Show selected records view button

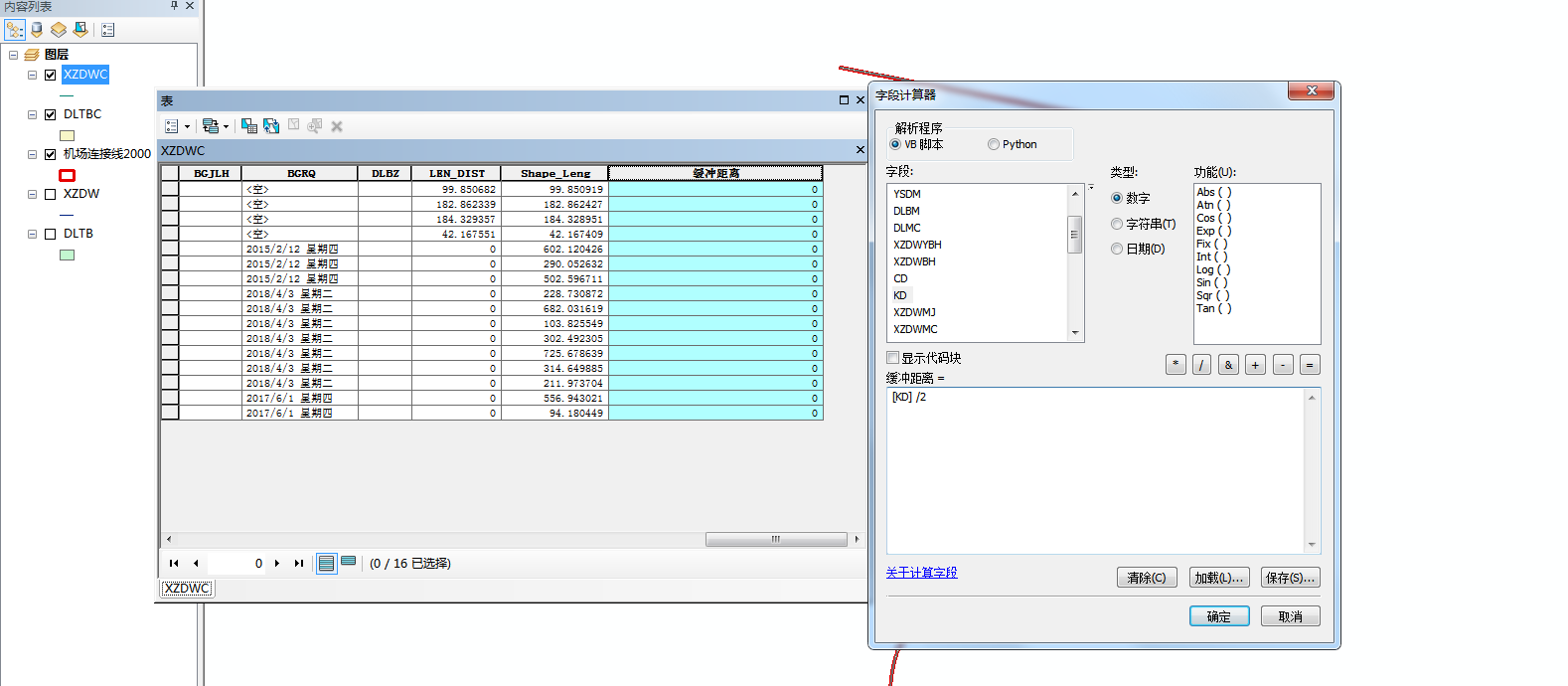[348, 563]
